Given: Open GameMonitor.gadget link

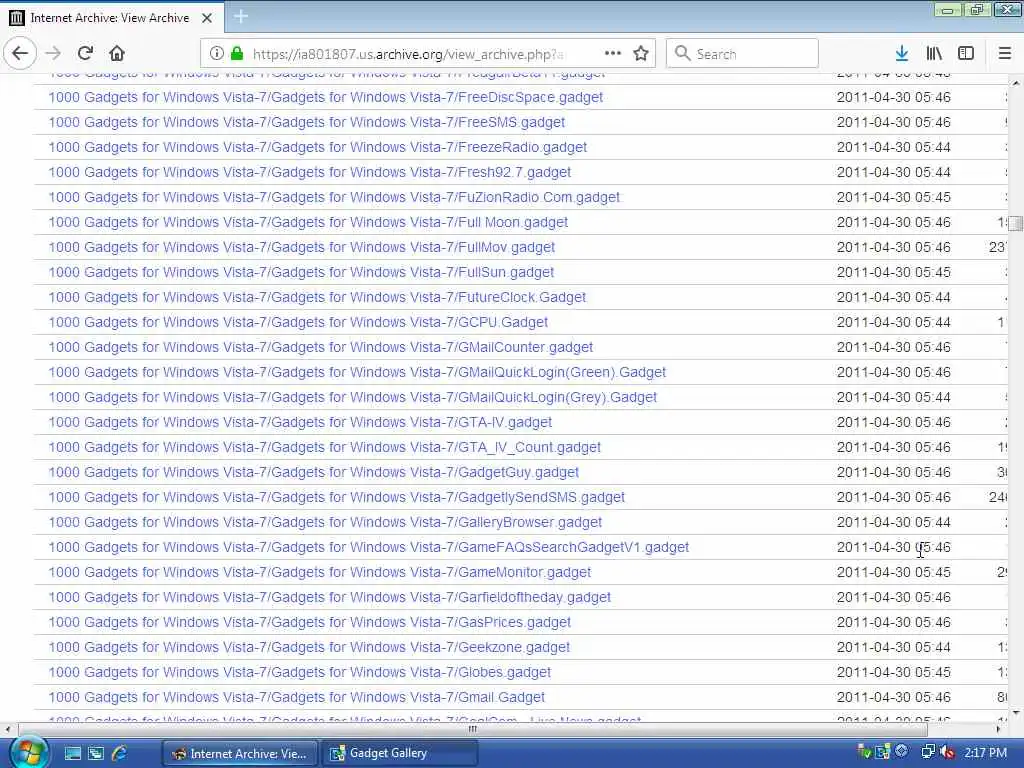Looking at the screenshot, I should pos(319,572).
